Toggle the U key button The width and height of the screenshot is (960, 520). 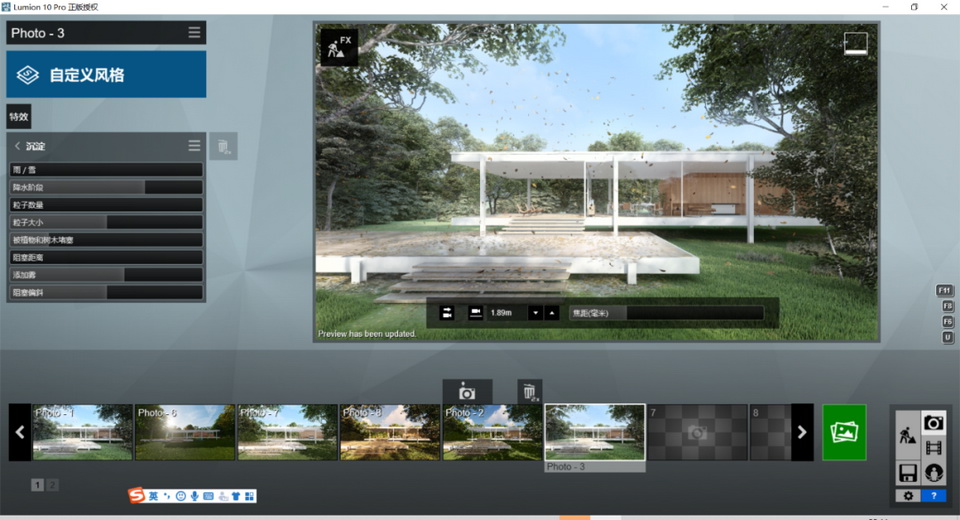tap(946, 338)
